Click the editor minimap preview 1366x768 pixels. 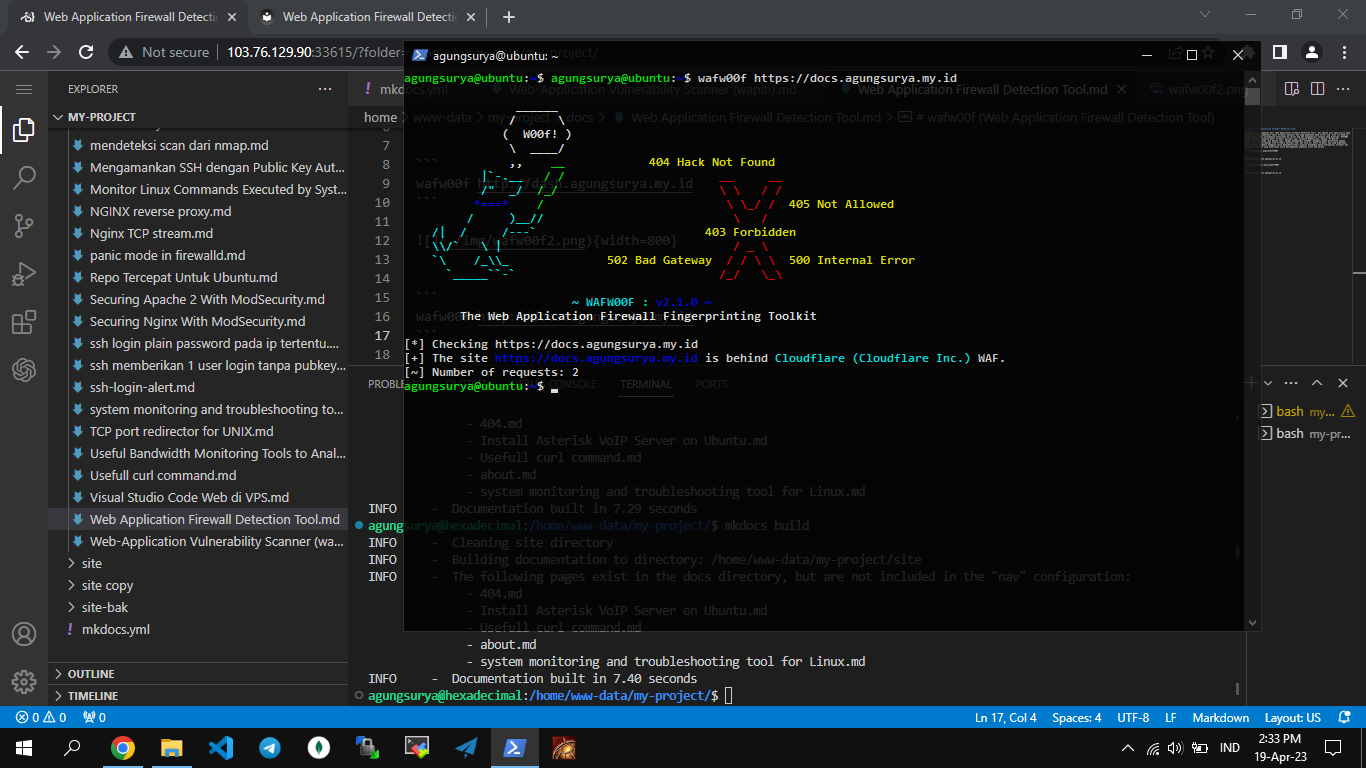(1302, 150)
